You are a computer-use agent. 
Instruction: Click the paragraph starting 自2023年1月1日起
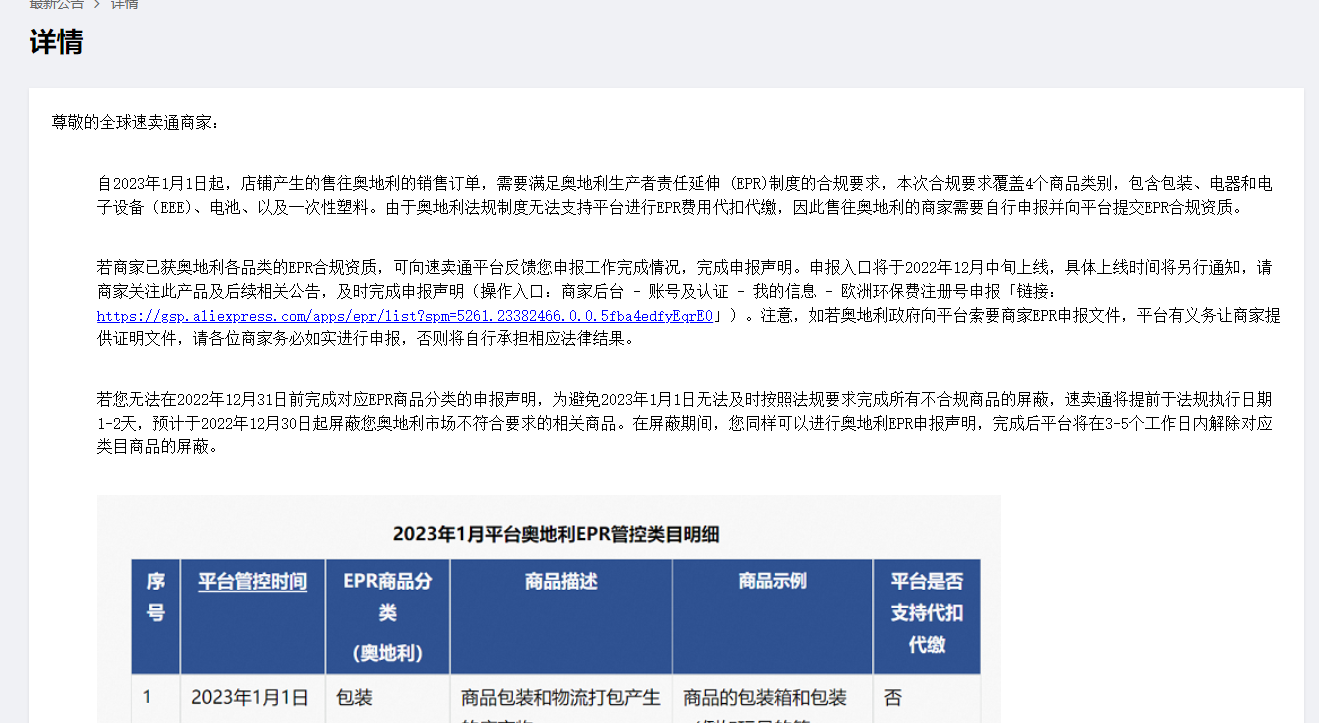point(685,196)
